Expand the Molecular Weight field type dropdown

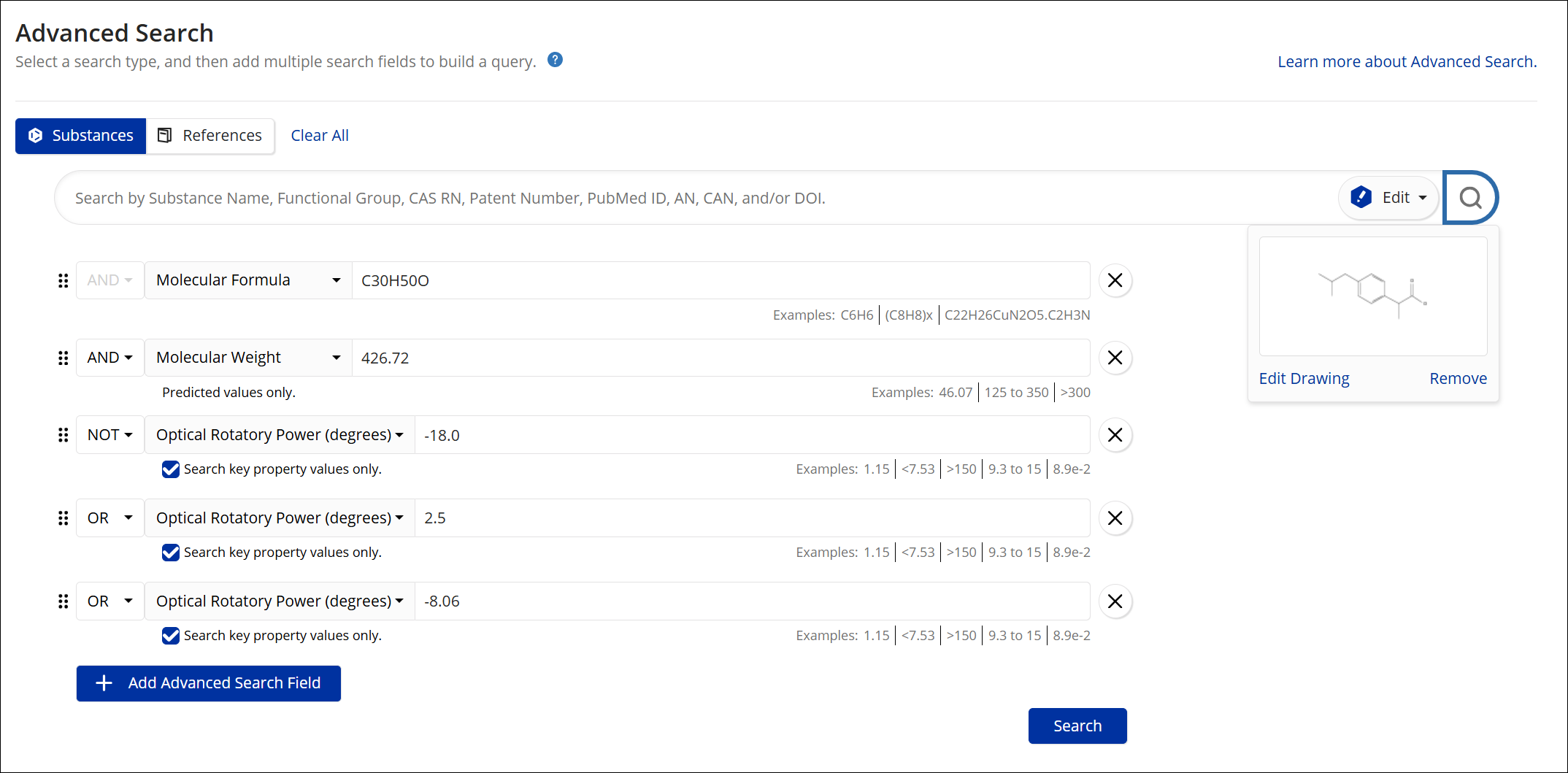pos(248,358)
